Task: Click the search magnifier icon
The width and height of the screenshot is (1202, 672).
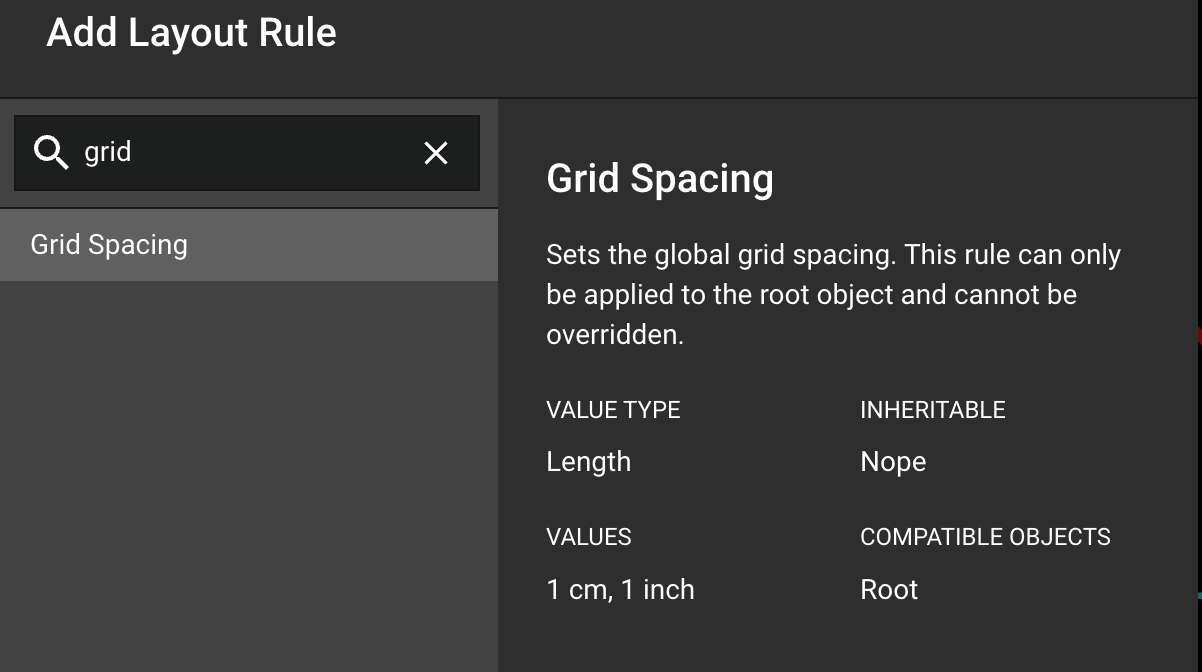Action: (50, 152)
